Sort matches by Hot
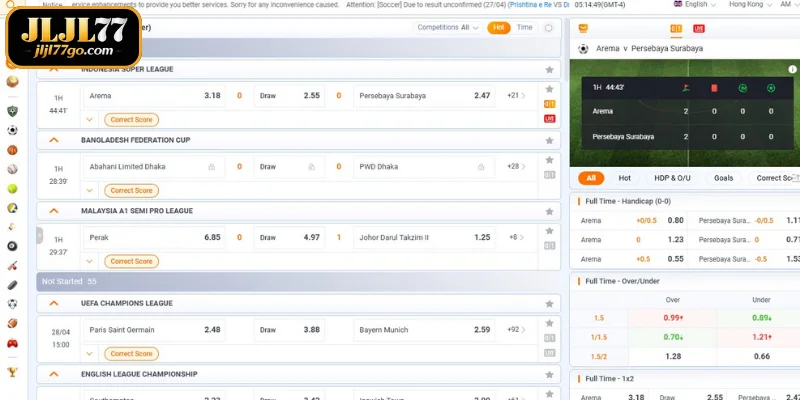Image resolution: width=800 pixels, height=400 pixels. pyautogui.click(x=499, y=28)
